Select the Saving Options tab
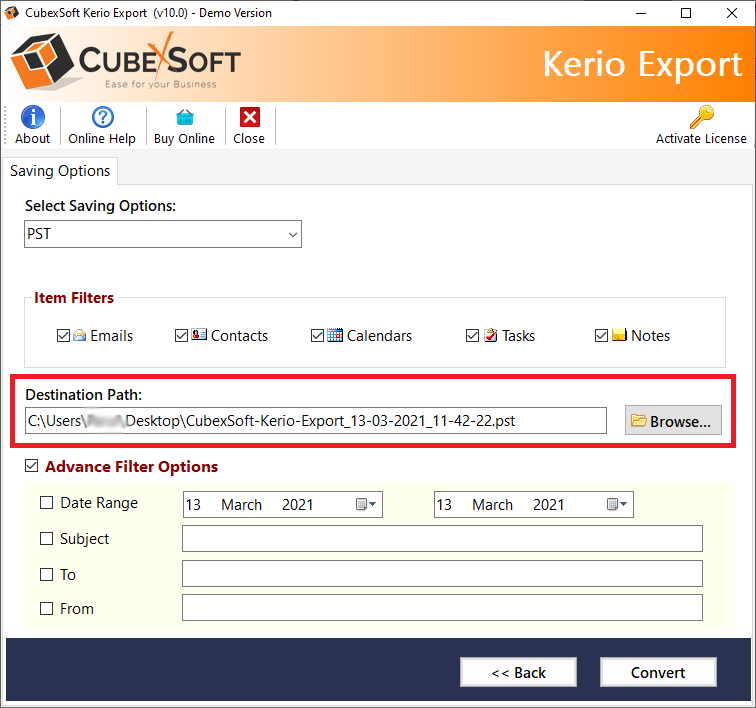 [x=60, y=171]
